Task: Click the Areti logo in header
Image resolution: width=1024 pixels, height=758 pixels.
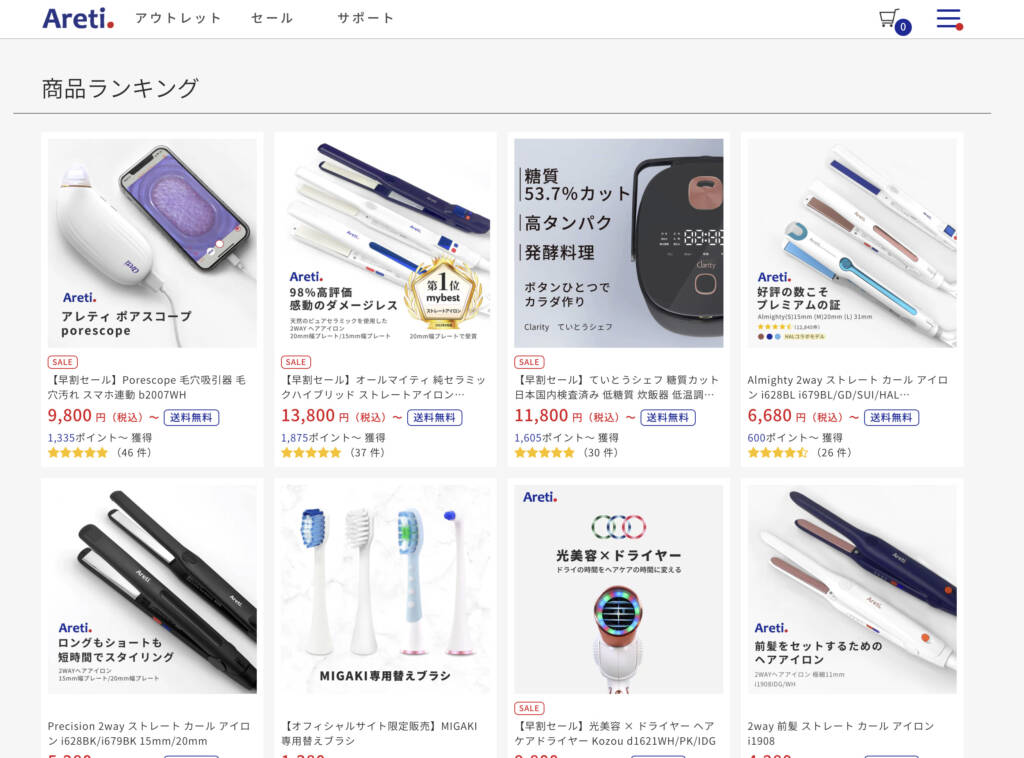Action: click(78, 18)
